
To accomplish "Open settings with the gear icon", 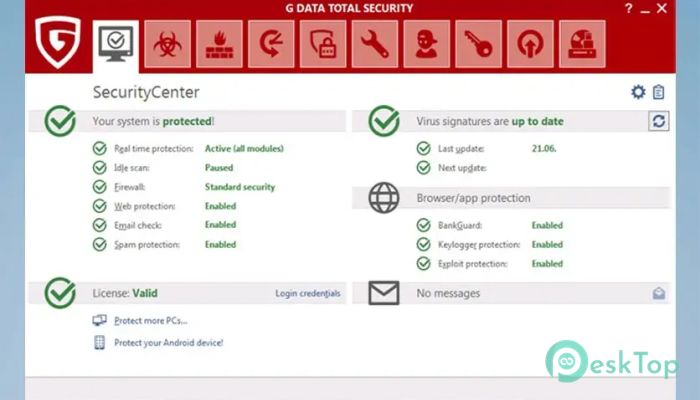I will [x=638, y=92].
